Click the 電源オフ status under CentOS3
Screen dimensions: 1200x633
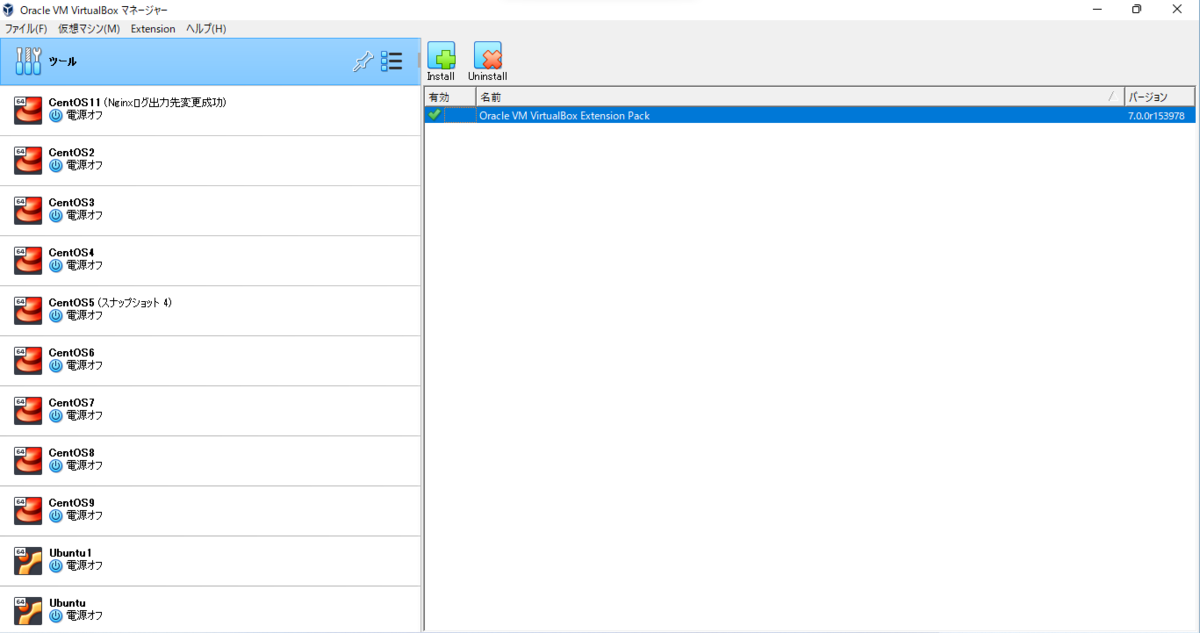(84, 216)
